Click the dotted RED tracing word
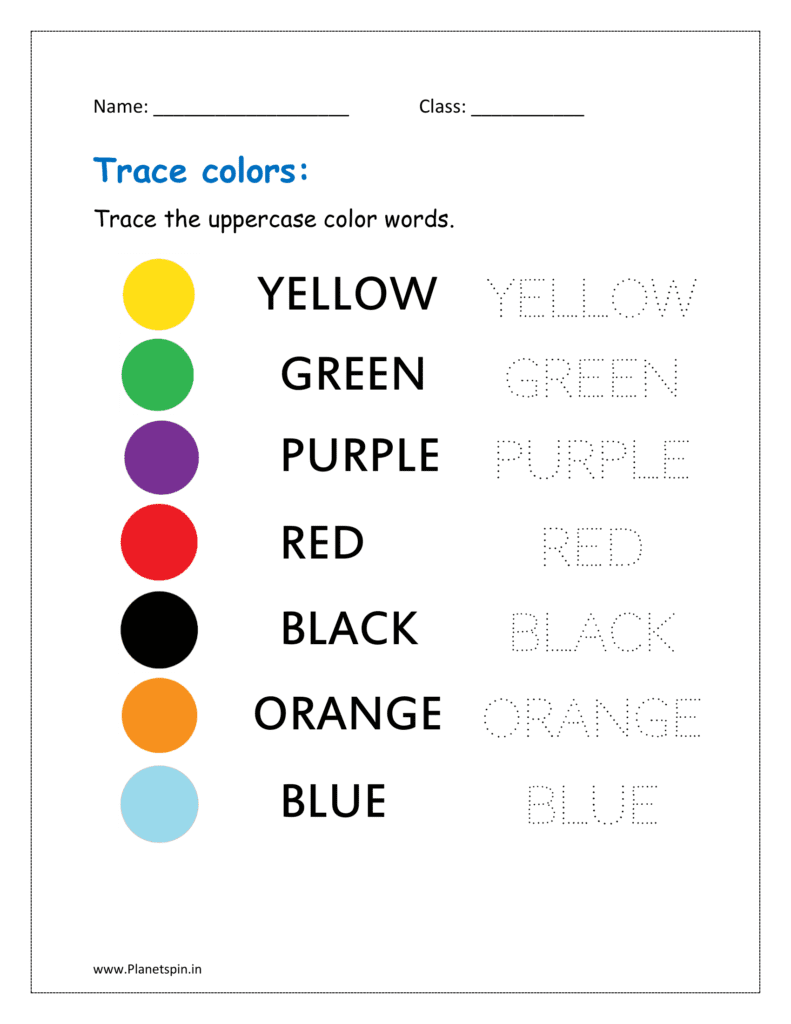 tap(591, 547)
